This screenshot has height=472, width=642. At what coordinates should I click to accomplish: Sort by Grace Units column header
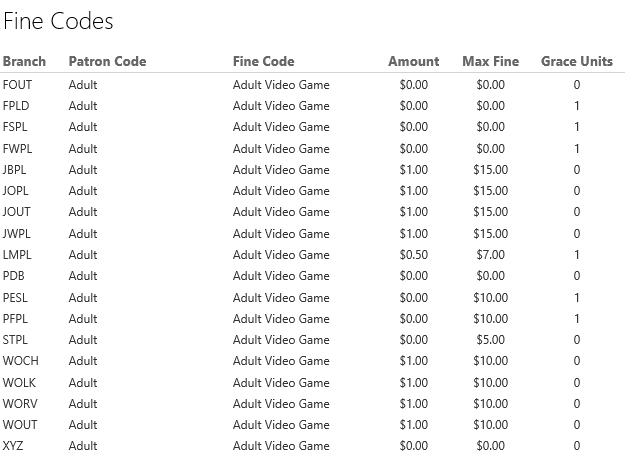tap(577, 61)
